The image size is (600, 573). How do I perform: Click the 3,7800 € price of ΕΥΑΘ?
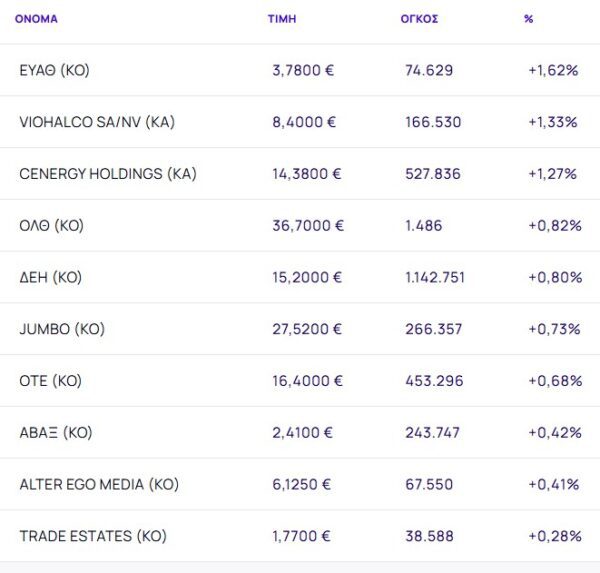click(304, 70)
